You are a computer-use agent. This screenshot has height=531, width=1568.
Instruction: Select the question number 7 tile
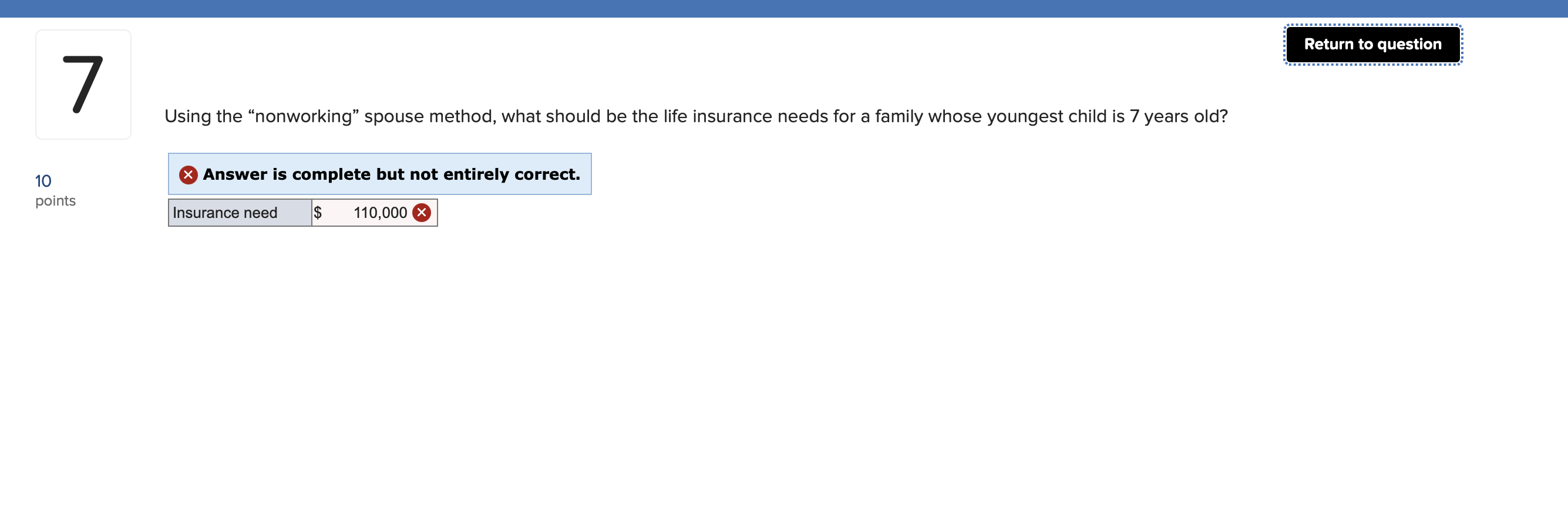click(x=83, y=83)
